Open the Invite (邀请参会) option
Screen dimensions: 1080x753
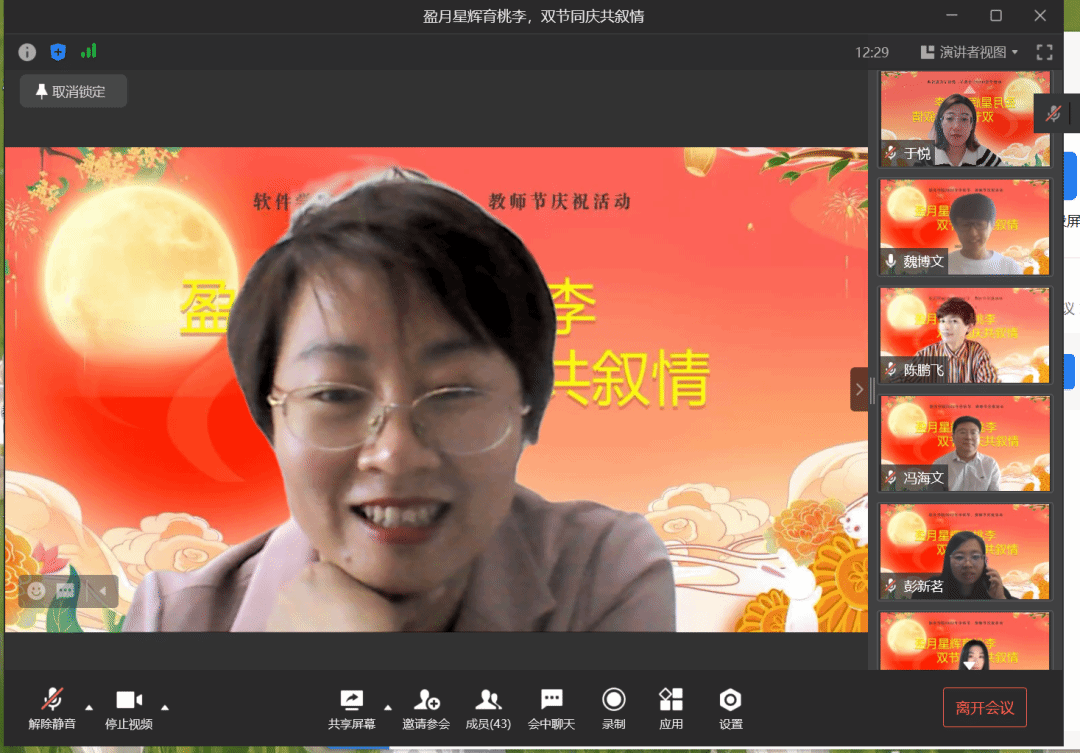426,708
